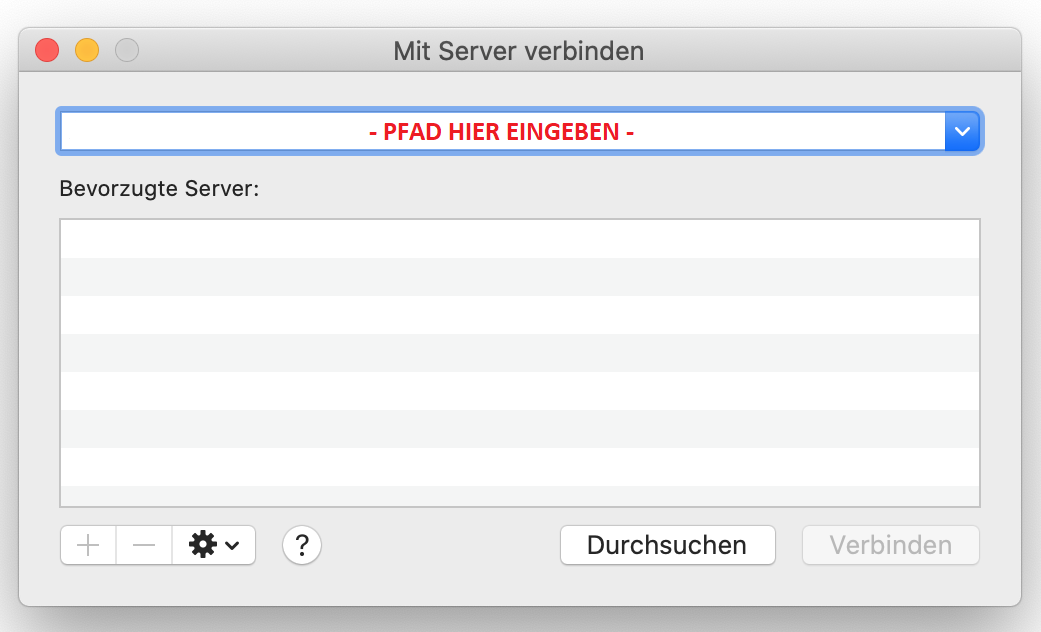Click the Mit Server verbinden title text

(x=518, y=50)
